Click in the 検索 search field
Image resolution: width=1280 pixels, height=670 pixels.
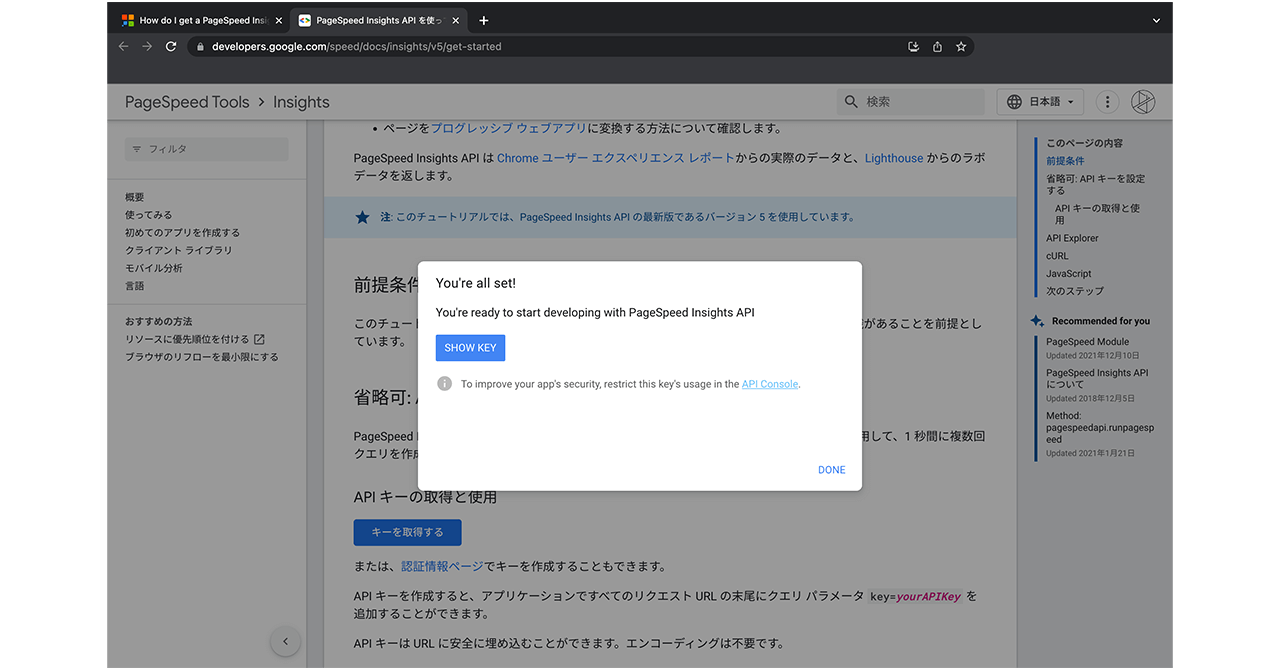click(x=920, y=102)
